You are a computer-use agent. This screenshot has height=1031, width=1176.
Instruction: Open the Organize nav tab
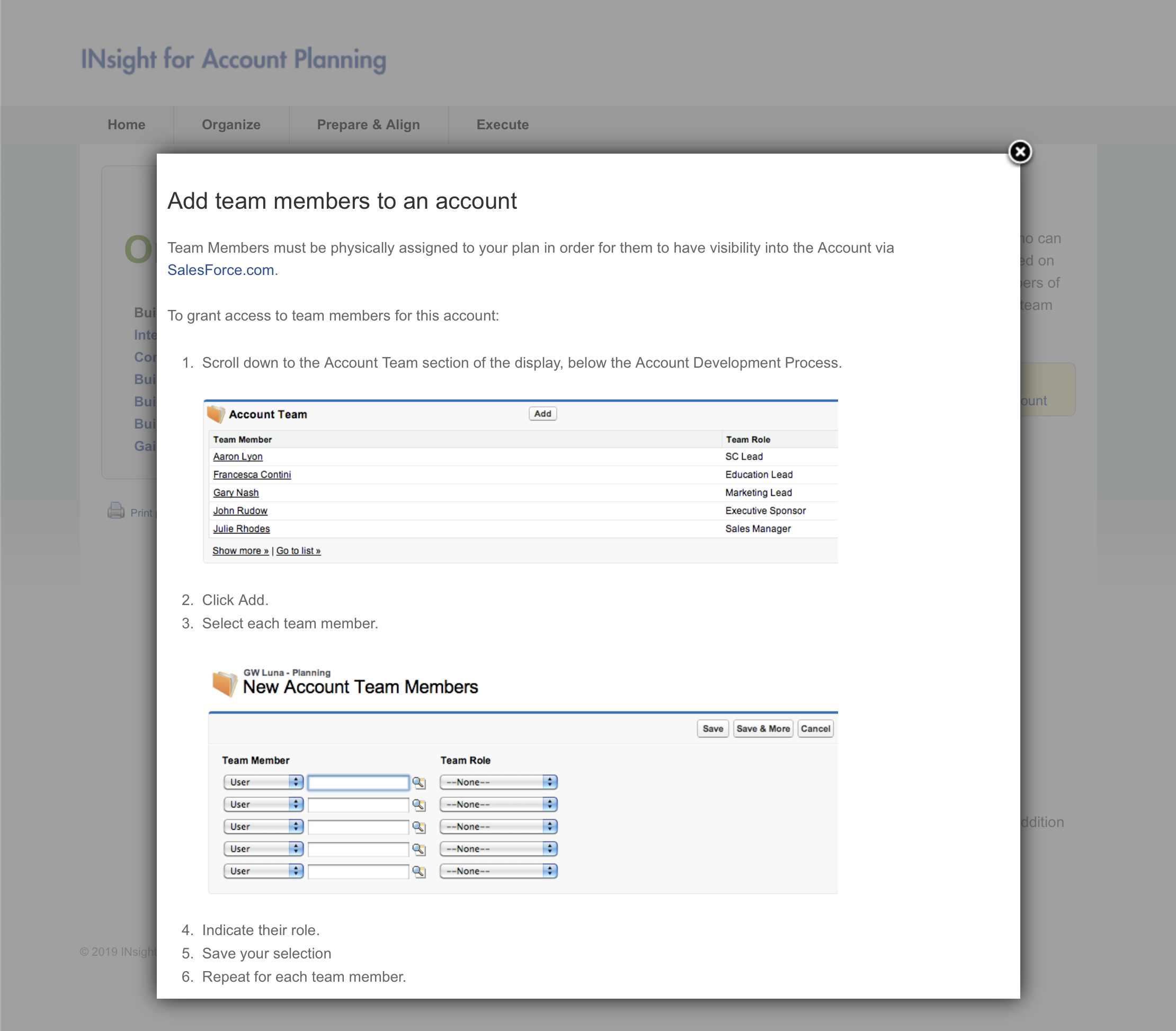pyautogui.click(x=231, y=125)
